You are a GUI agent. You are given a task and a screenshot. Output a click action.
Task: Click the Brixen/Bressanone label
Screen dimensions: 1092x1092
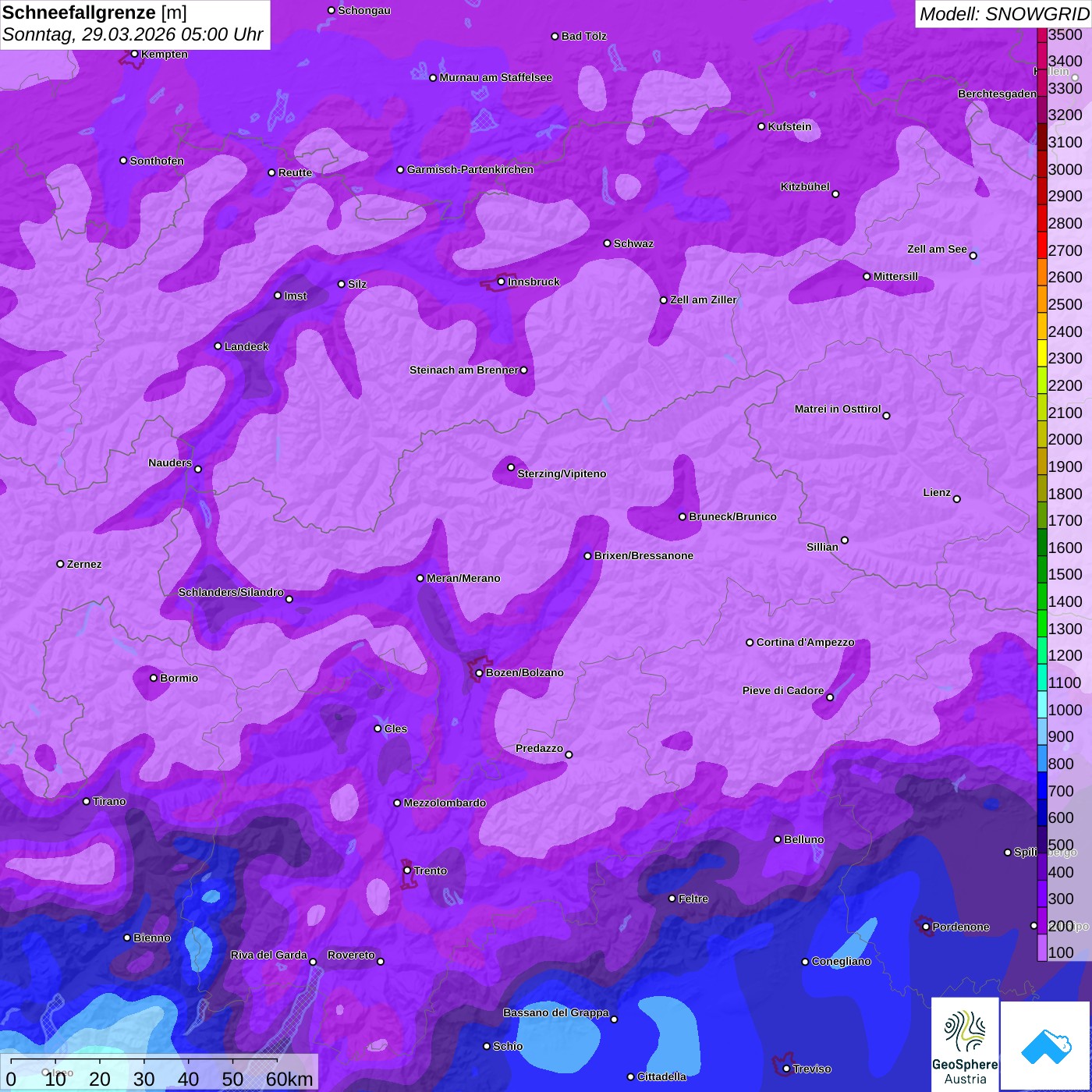(643, 555)
